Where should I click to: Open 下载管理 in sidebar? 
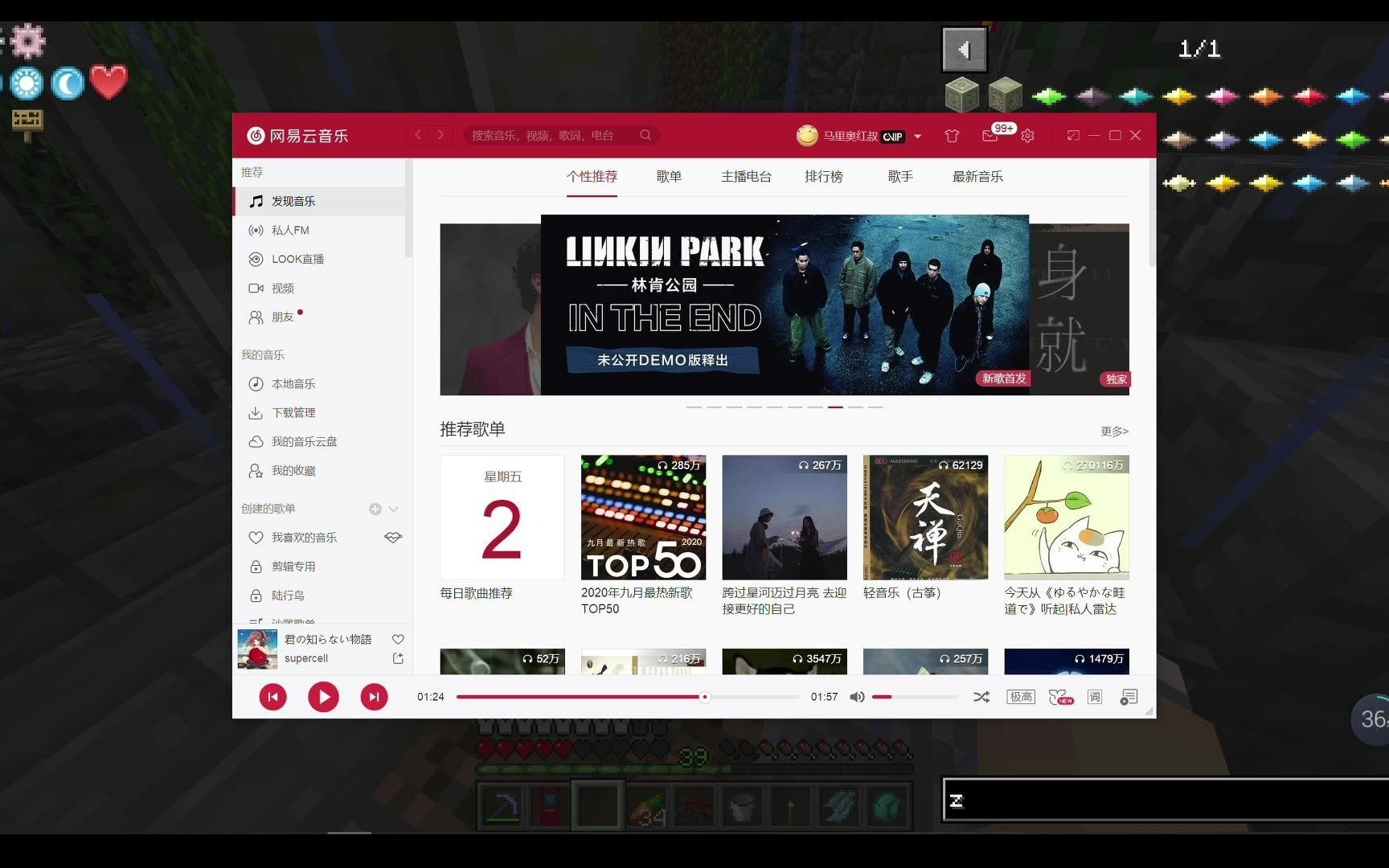[x=319, y=412]
